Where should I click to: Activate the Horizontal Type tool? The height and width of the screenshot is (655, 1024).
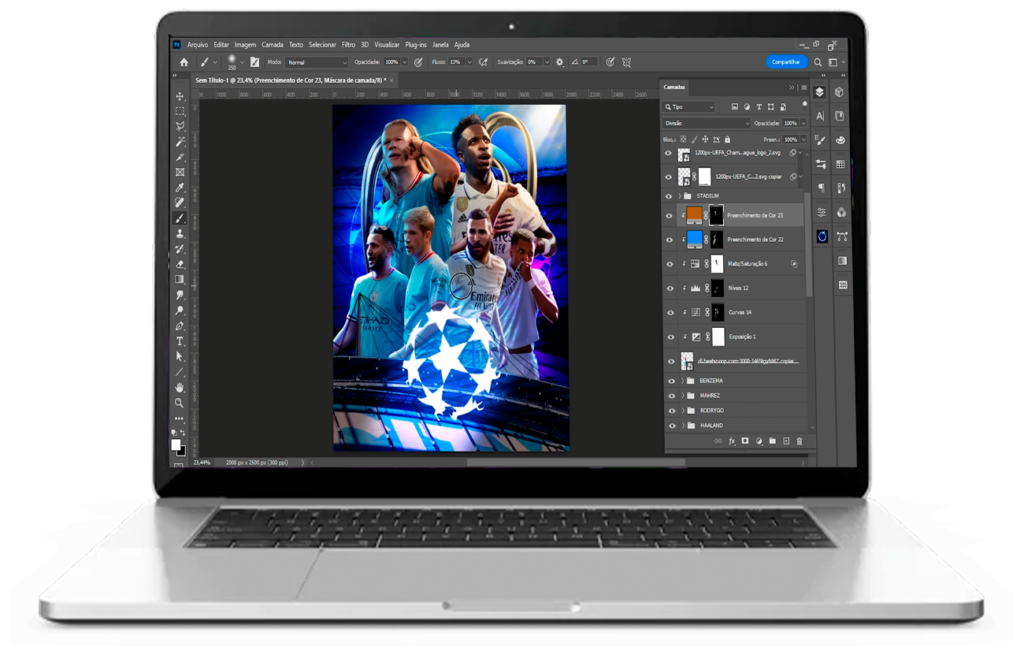pyautogui.click(x=180, y=341)
